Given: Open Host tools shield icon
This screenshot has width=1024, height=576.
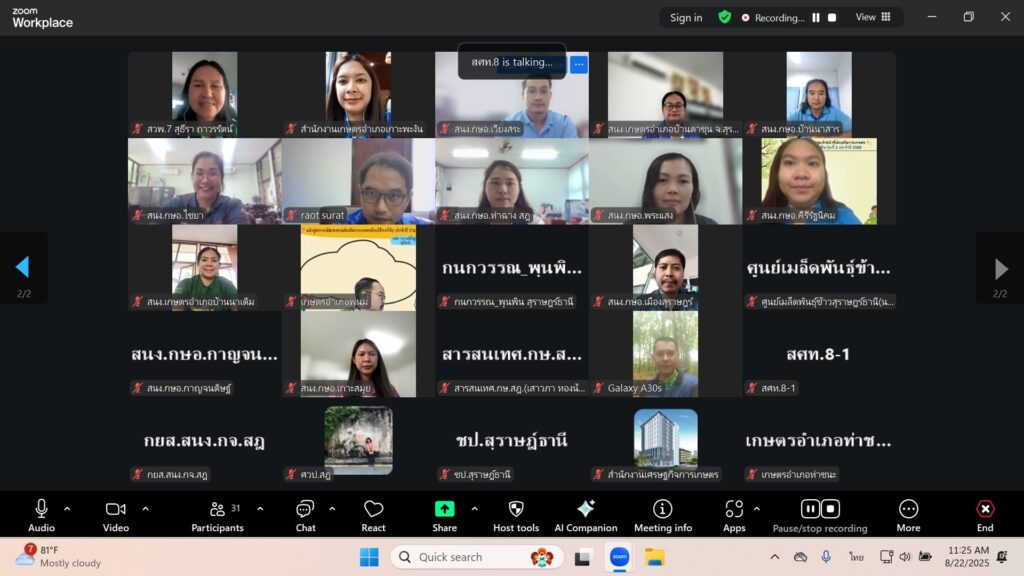Looking at the screenshot, I should pos(515,514).
